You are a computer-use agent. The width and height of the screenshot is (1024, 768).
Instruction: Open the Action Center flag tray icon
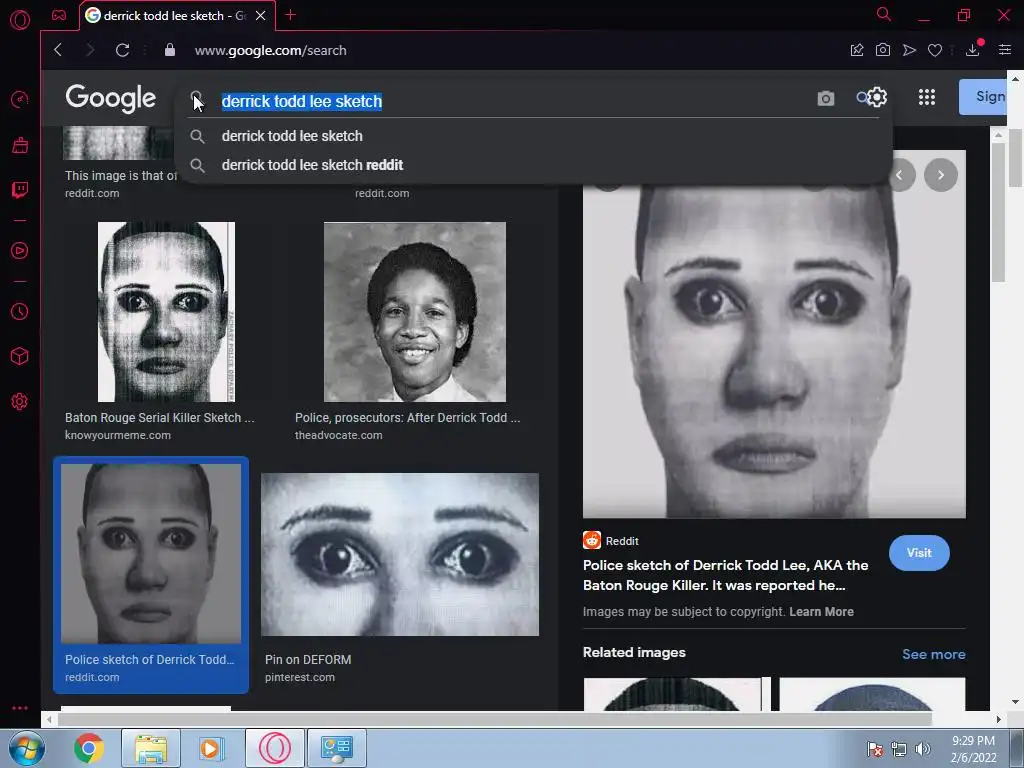pyautogui.click(x=875, y=749)
